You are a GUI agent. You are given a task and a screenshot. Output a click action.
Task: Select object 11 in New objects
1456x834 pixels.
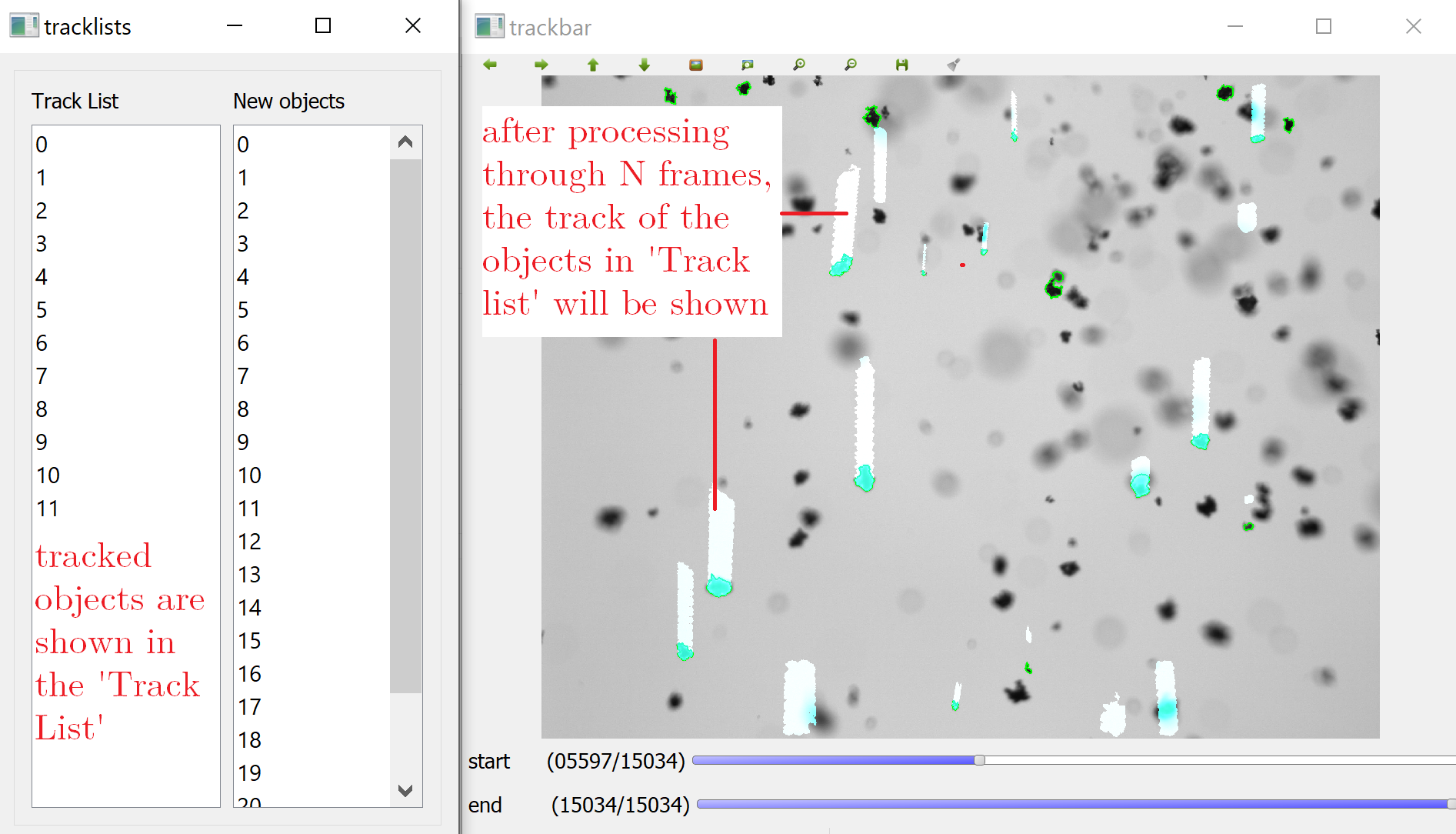(312, 508)
